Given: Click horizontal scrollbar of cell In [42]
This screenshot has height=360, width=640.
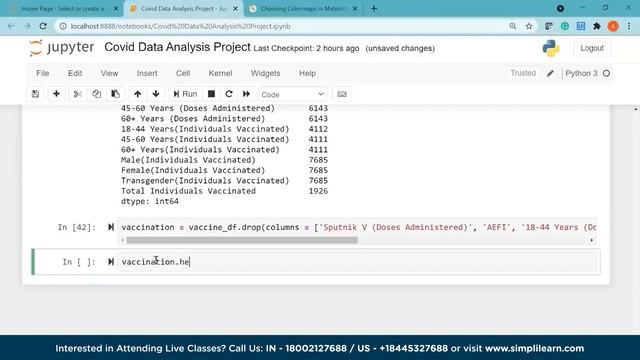Looking at the screenshot, I should (x=242, y=240).
